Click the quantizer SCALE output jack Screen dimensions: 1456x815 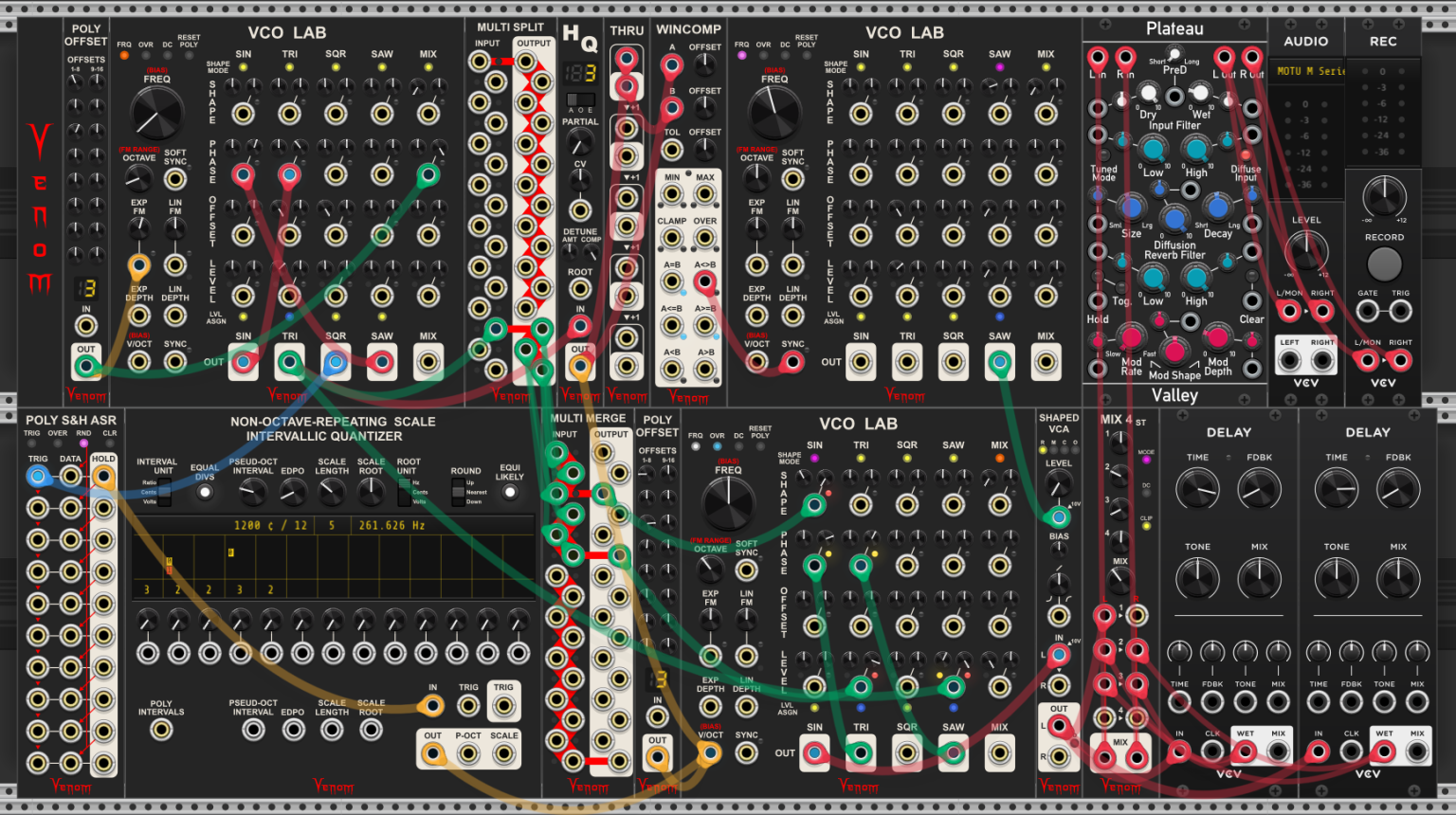503,753
